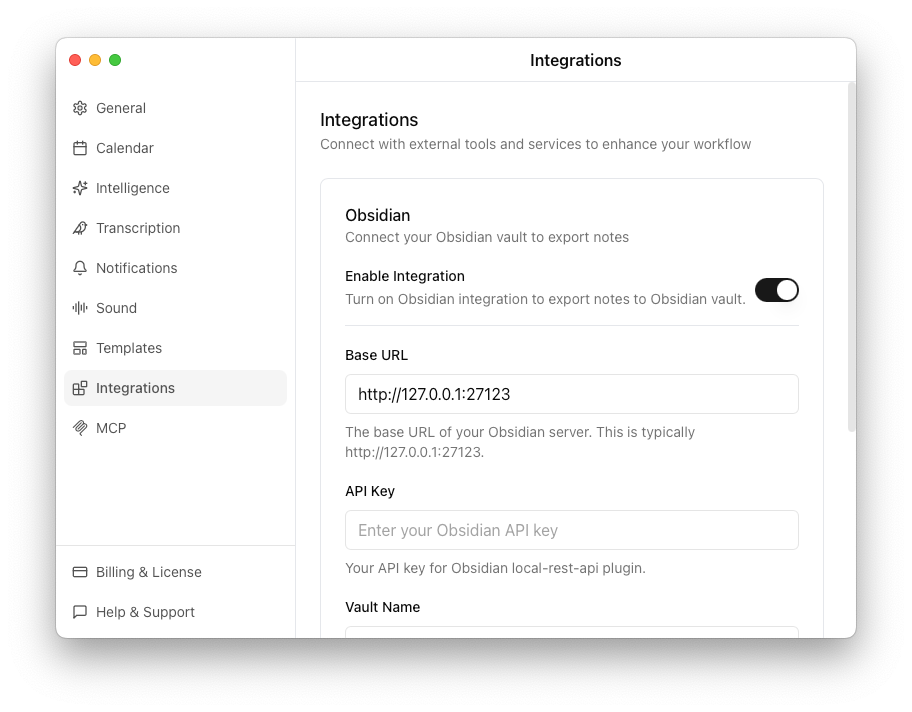Click the Sound waveform icon

pos(80,308)
